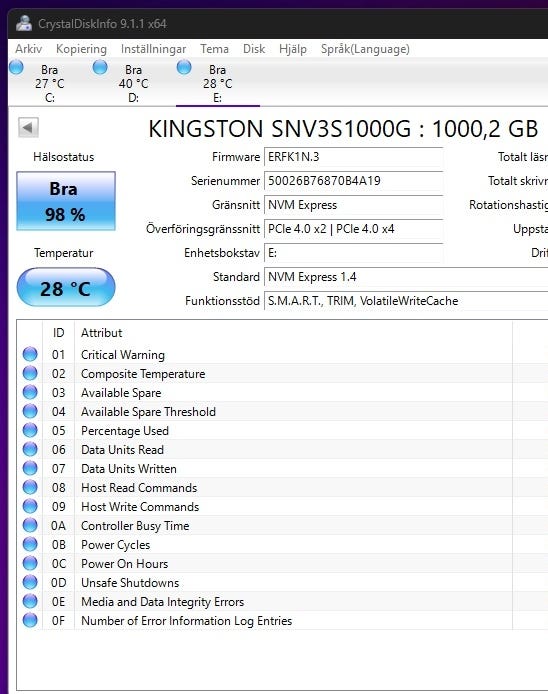Open the Hjälp menu
This screenshot has width=548, height=694.
(293, 49)
